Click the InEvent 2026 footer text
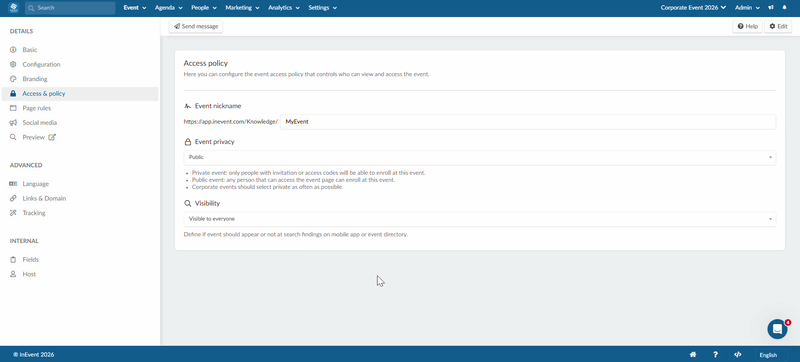Screen dimensions: 800x362 click(34, 355)
